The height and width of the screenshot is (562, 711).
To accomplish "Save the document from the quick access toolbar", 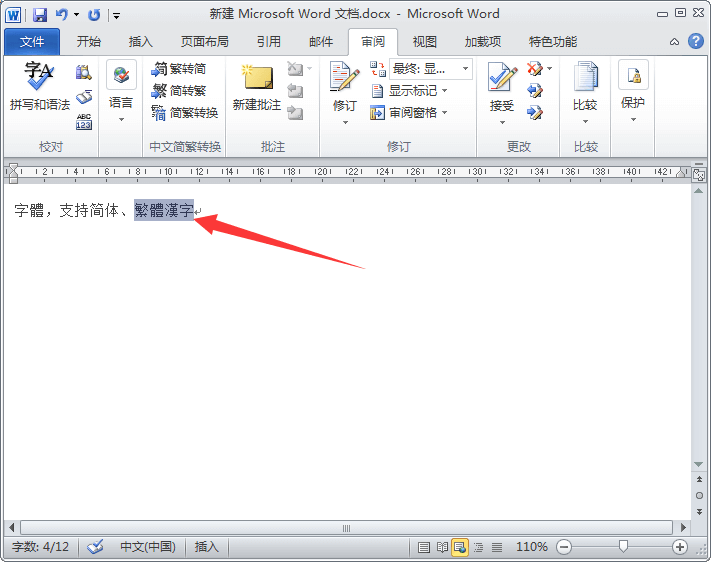I will point(40,15).
